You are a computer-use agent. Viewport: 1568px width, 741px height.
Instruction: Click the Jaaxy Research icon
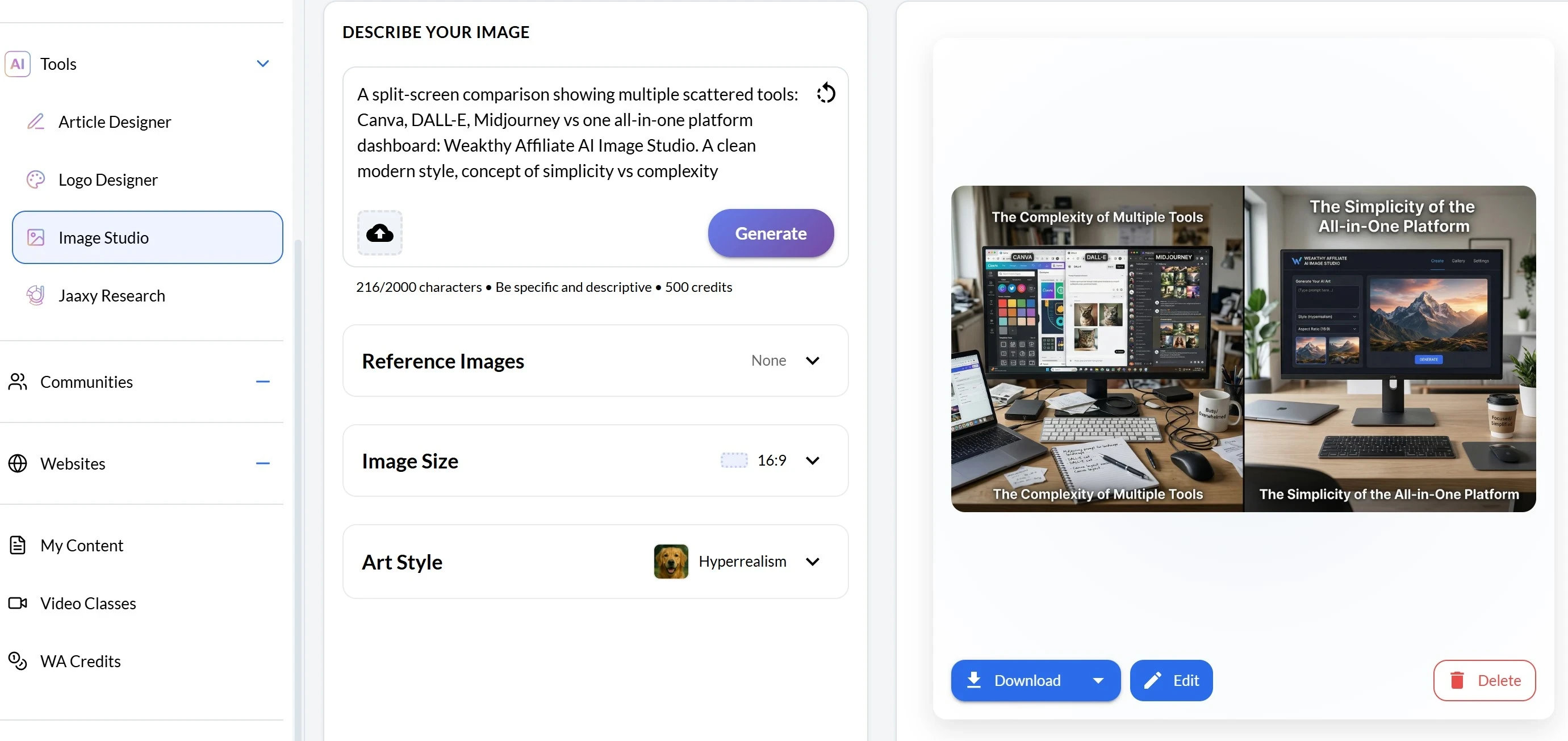(x=36, y=296)
